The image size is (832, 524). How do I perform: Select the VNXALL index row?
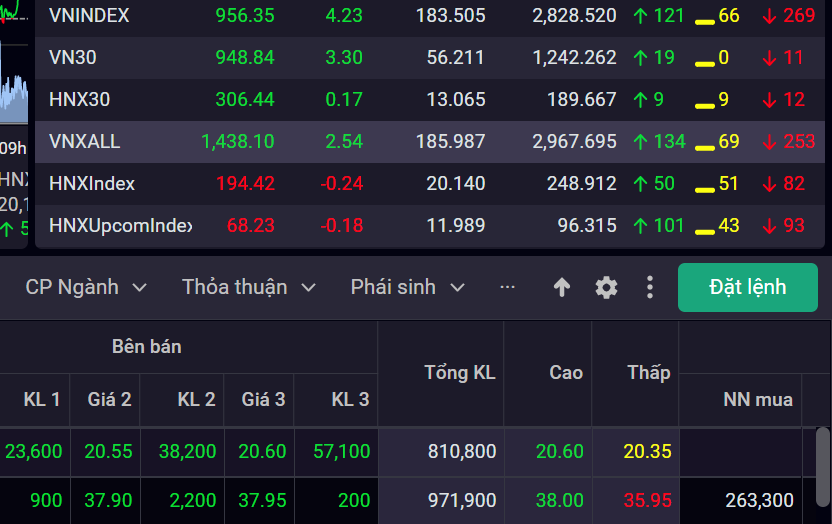(430, 142)
